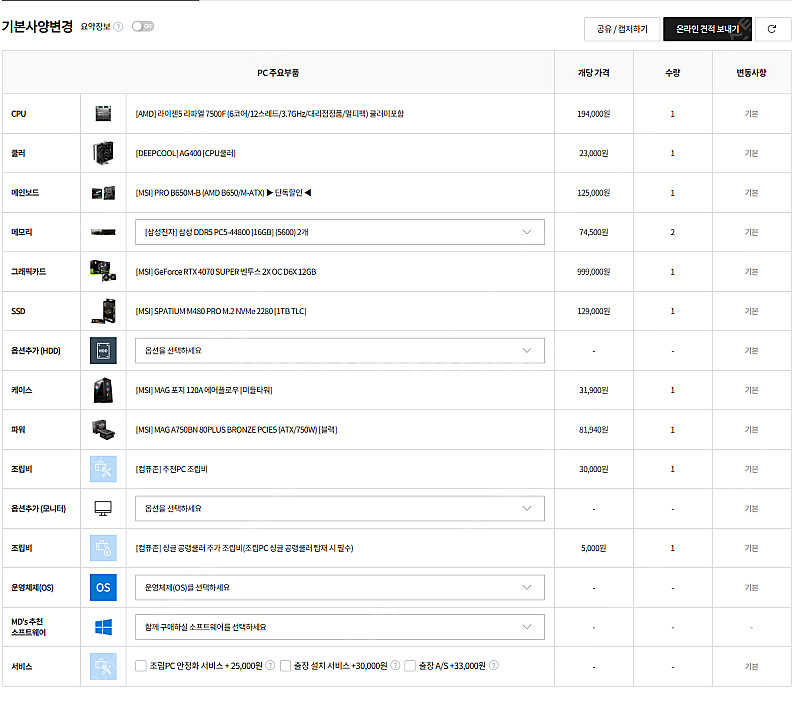Open the 메모리 Samsung DDR5 dropdown

(x=340, y=232)
